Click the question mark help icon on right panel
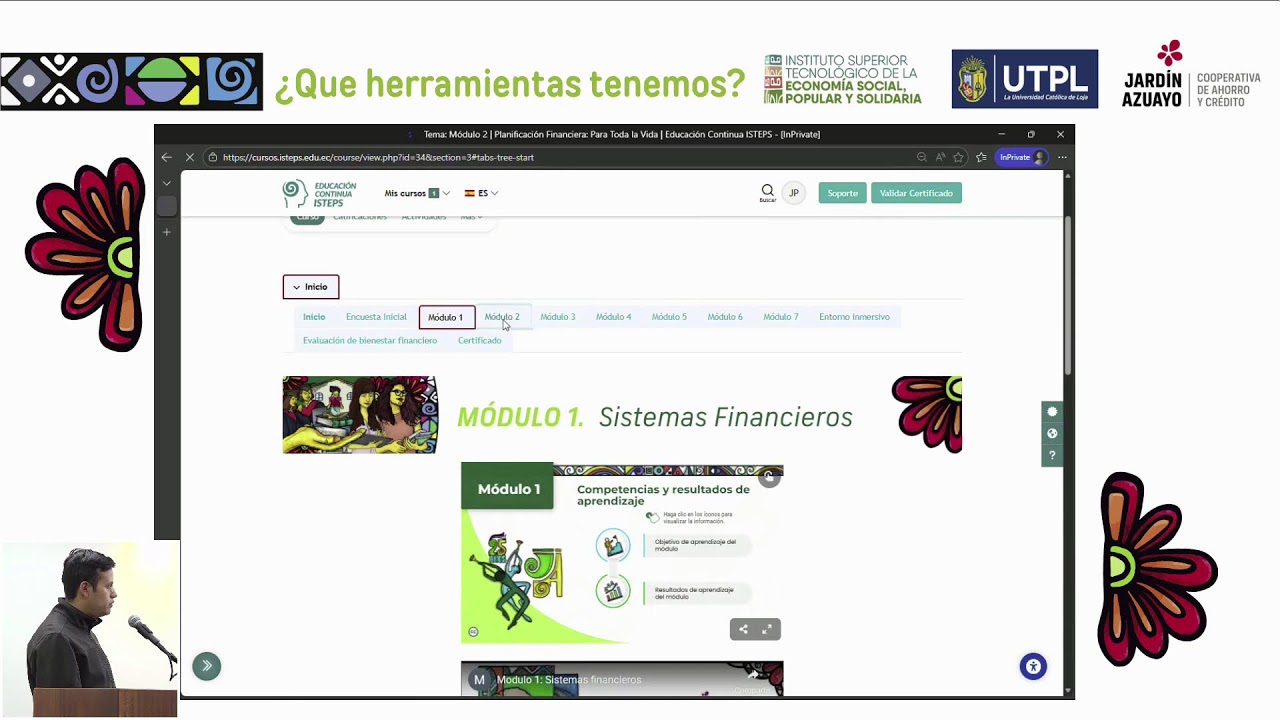This screenshot has height=720, width=1280. pyautogui.click(x=1052, y=455)
